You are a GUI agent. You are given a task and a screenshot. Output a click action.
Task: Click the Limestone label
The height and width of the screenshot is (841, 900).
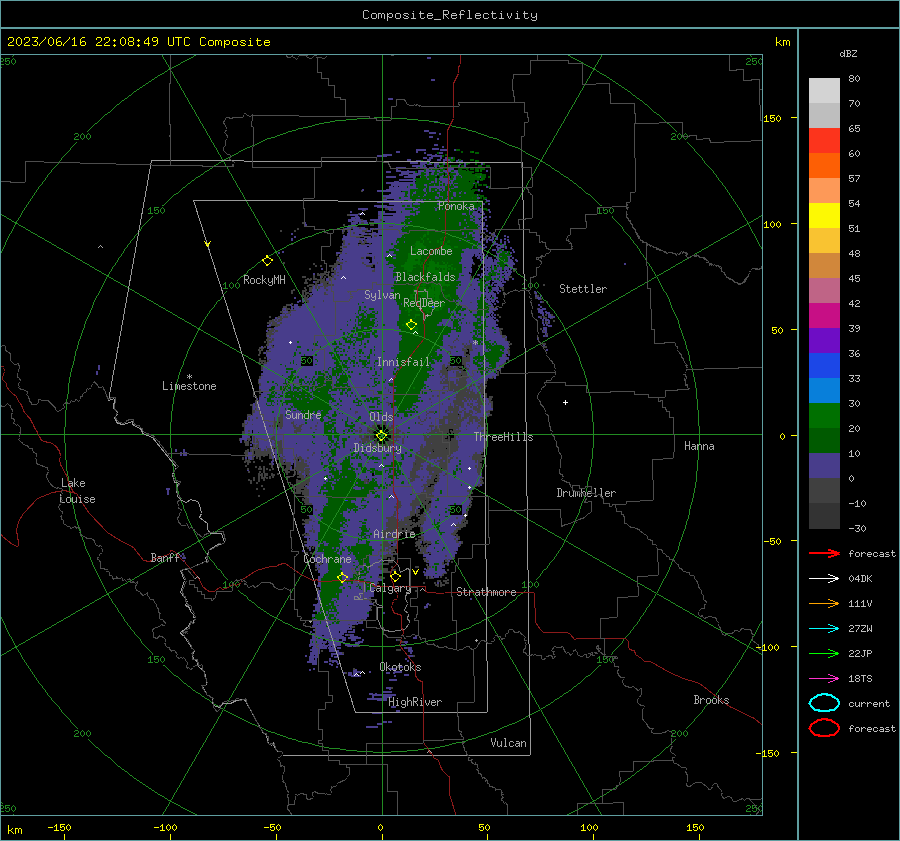coord(189,386)
